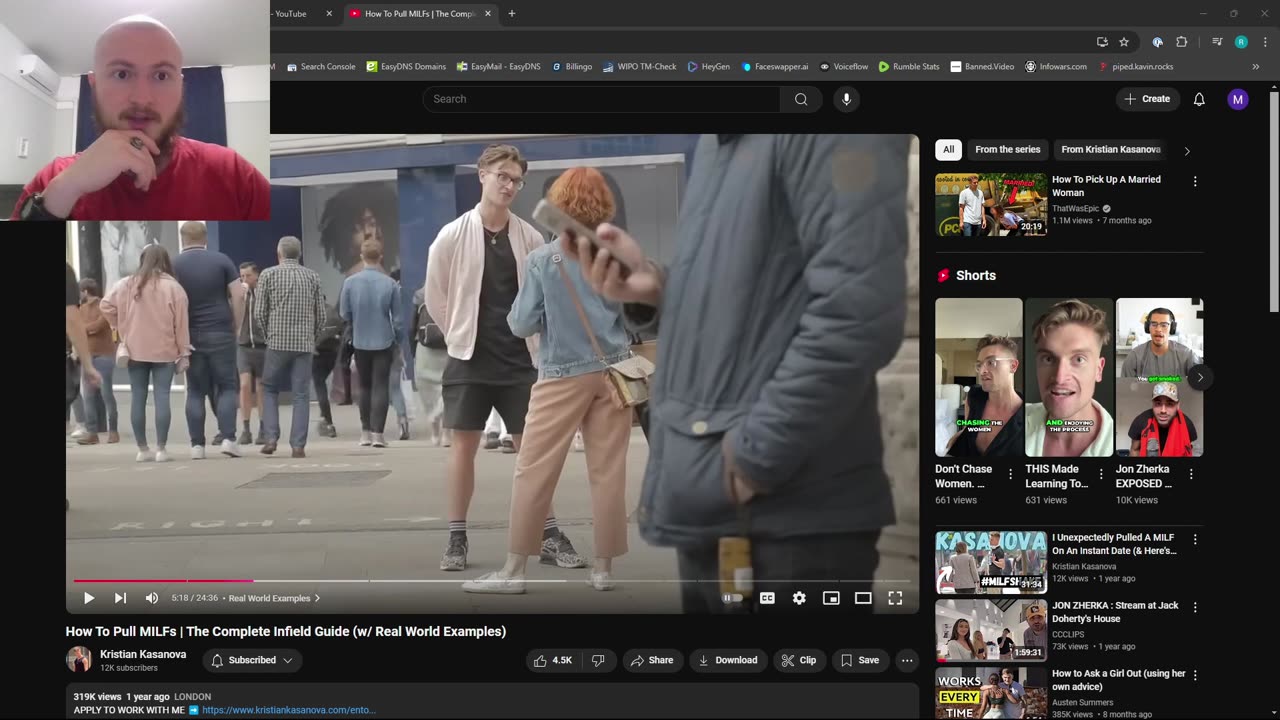Open JON ZHERKA Stream video title
The width and height of the screenshot is (1280, 720).
[x=1115, y=612]
